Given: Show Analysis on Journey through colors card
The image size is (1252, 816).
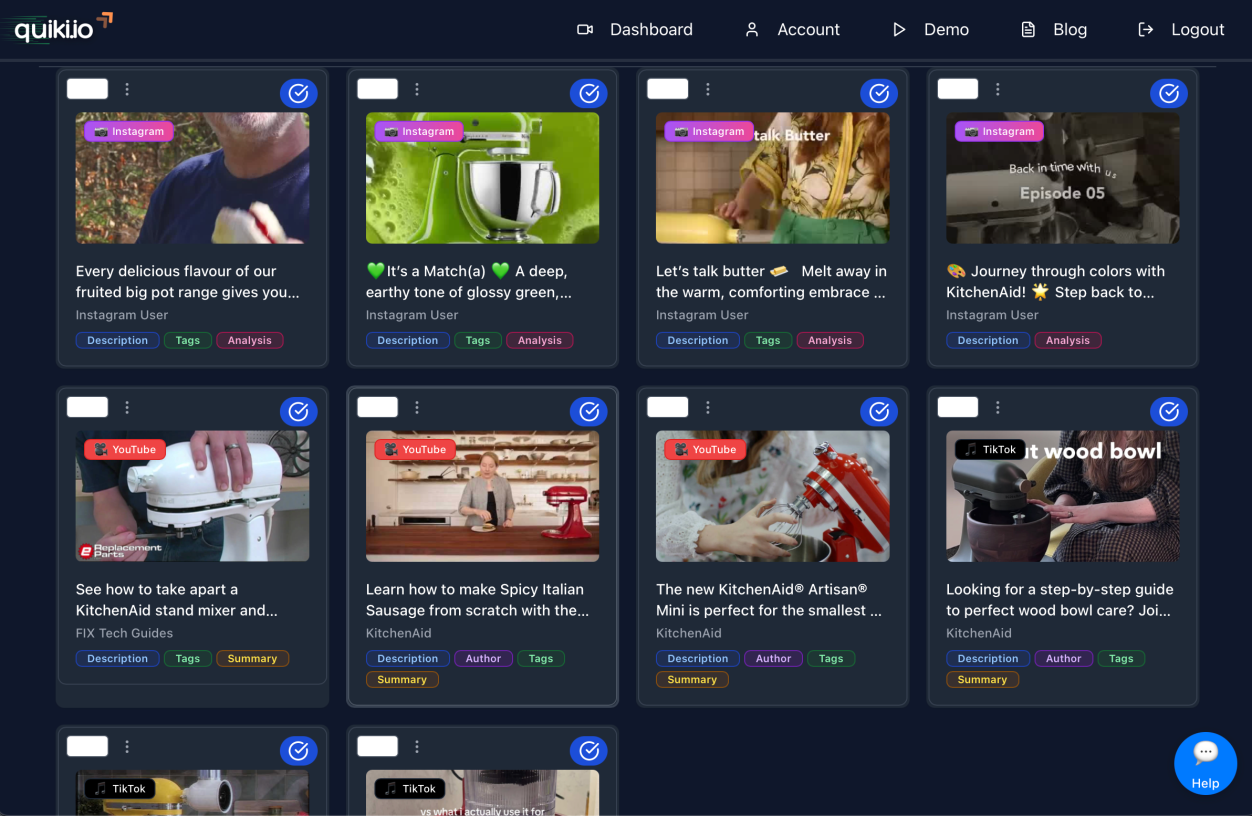Looking at the screenshot, I should 1068,340.
